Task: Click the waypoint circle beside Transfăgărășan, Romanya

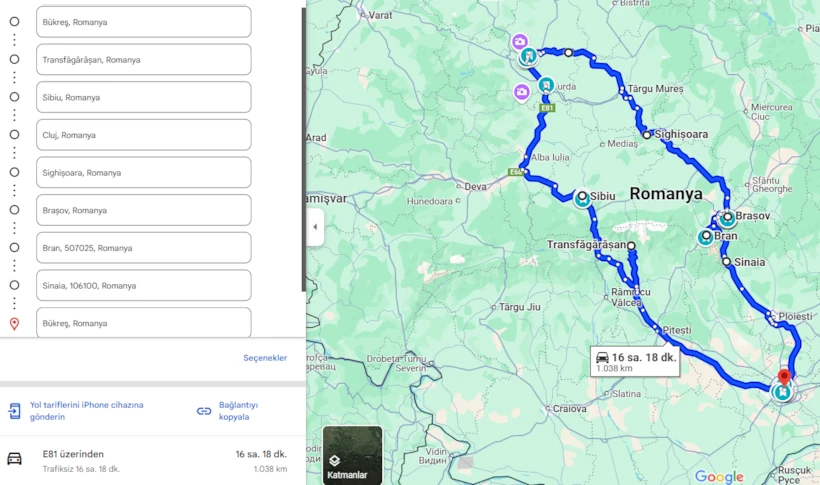Action: [x=15, y=59]
